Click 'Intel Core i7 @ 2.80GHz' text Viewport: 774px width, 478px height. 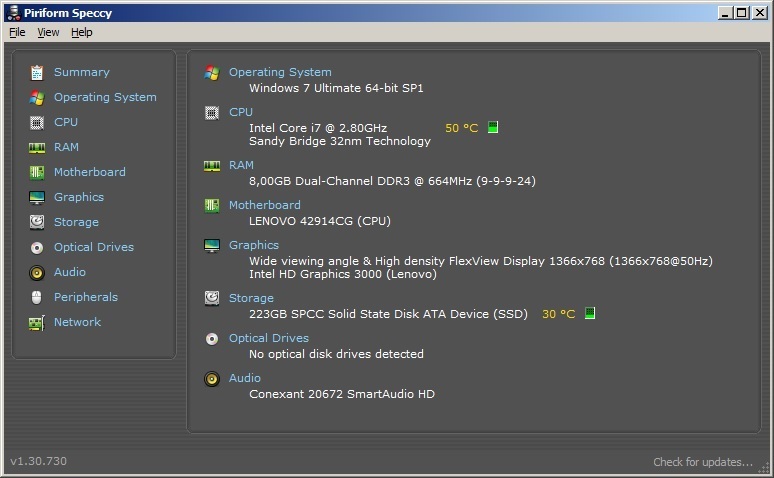point(318,128)
